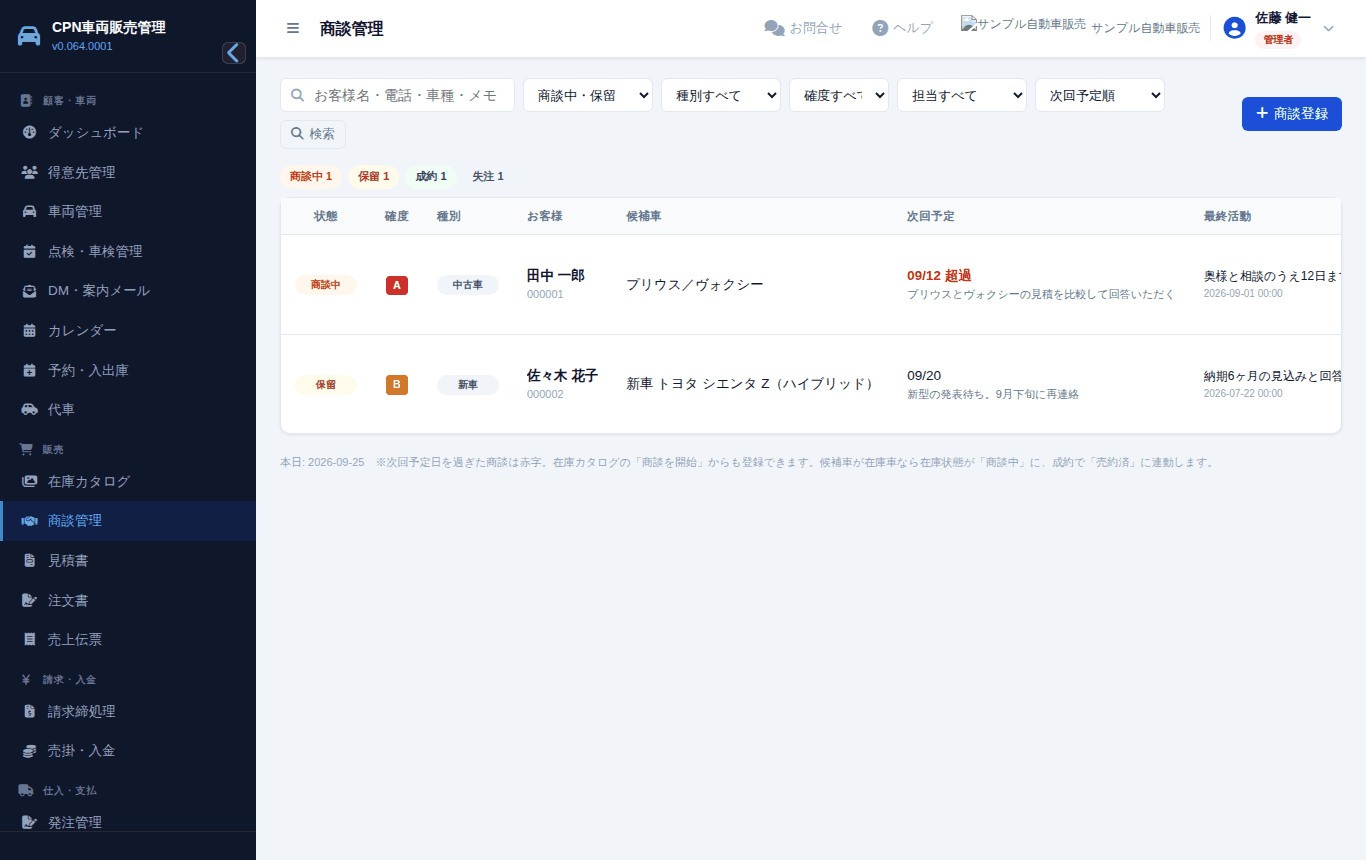
Task: Select the 保留 1 status filter
Action: point(374,176)
